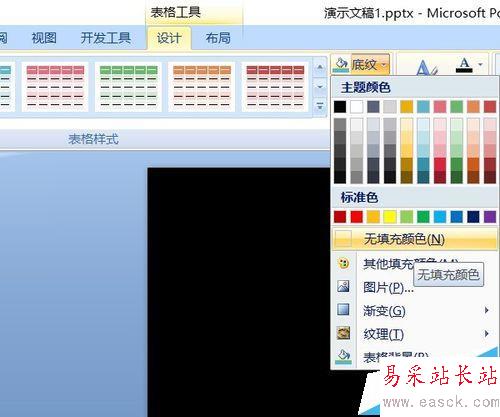
Task: Click the gradient square icon
Action: 343,309
